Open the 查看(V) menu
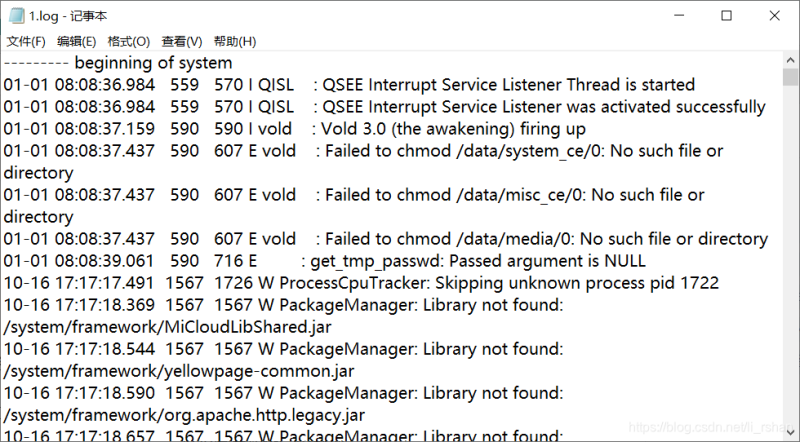The width and height of the screenshot is (800, 442). click(182, 41)
